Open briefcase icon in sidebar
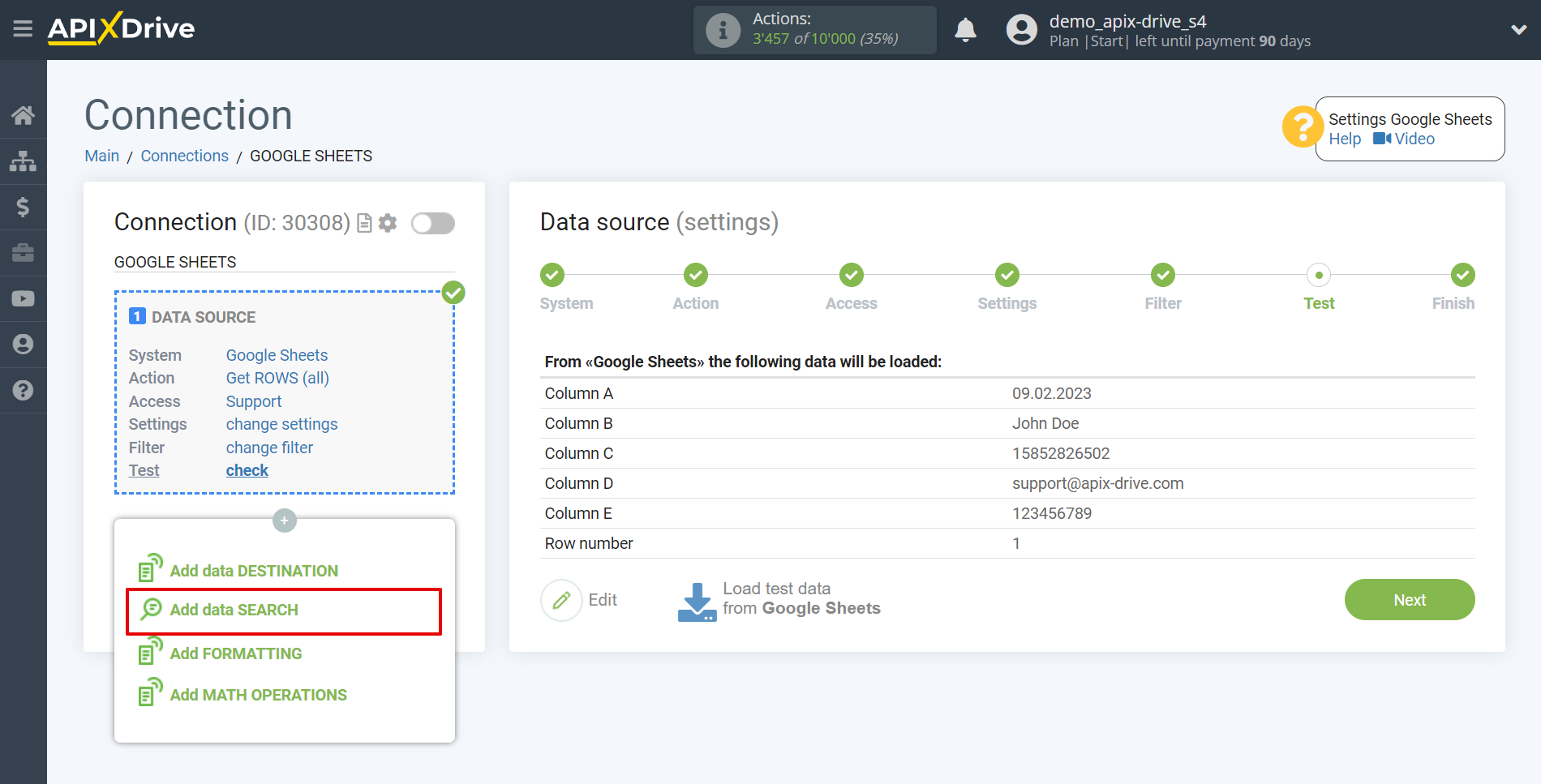Screen dimensions: 1541x784 coord(23,253)
